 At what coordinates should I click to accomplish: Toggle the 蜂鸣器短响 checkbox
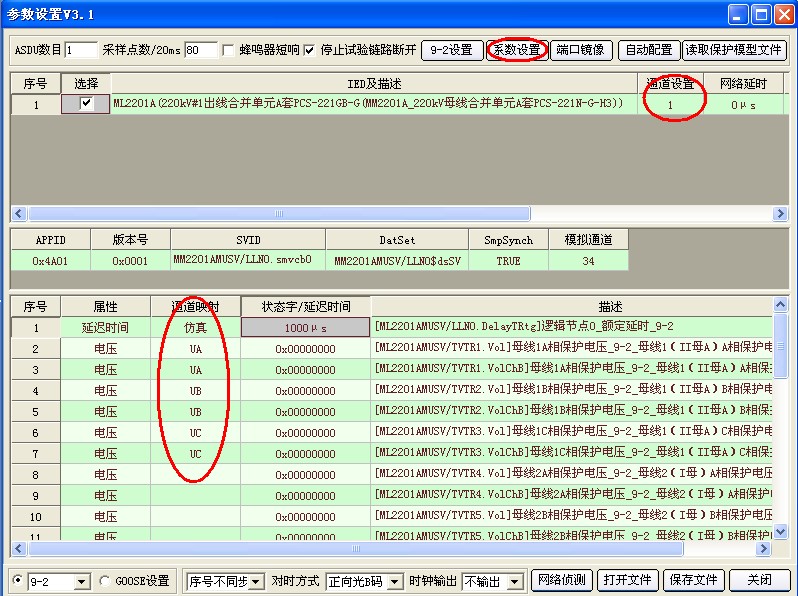coord(229,50)
